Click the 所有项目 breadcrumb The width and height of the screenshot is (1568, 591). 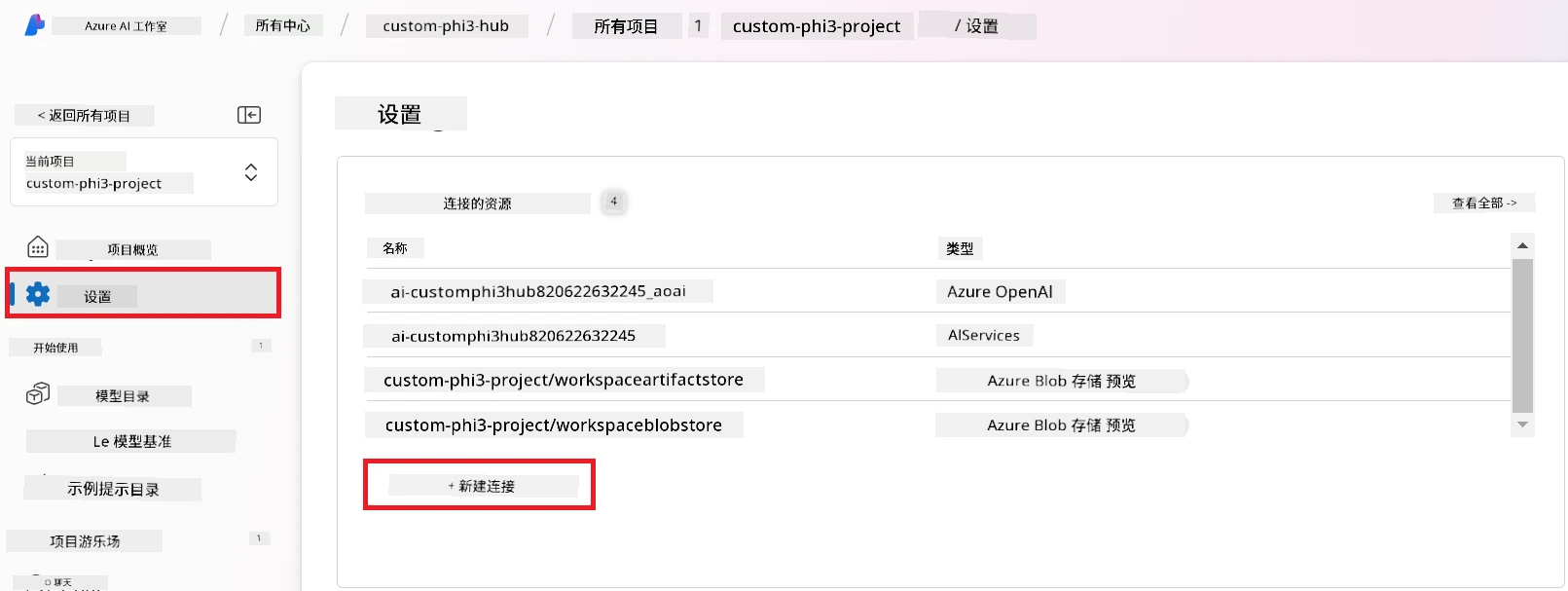pos(626,26)
